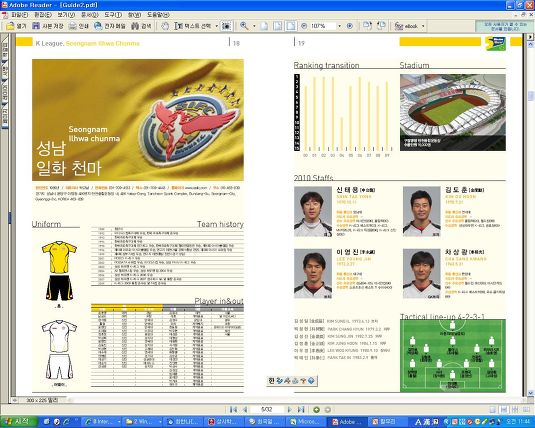Open the 107% zoom level dropdown
This screenshot has width=535, height=428.
(x=339, y=26)
